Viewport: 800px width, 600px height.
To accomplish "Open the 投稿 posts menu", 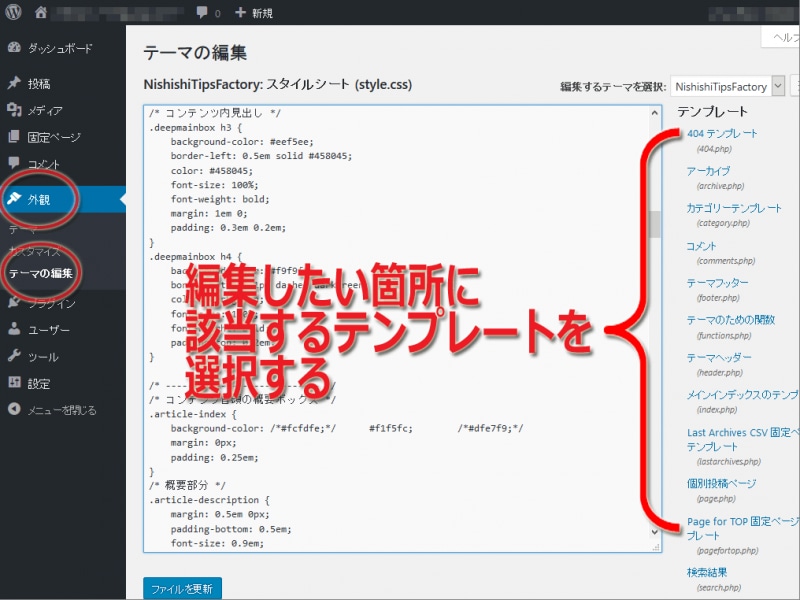I will (39, 84).
